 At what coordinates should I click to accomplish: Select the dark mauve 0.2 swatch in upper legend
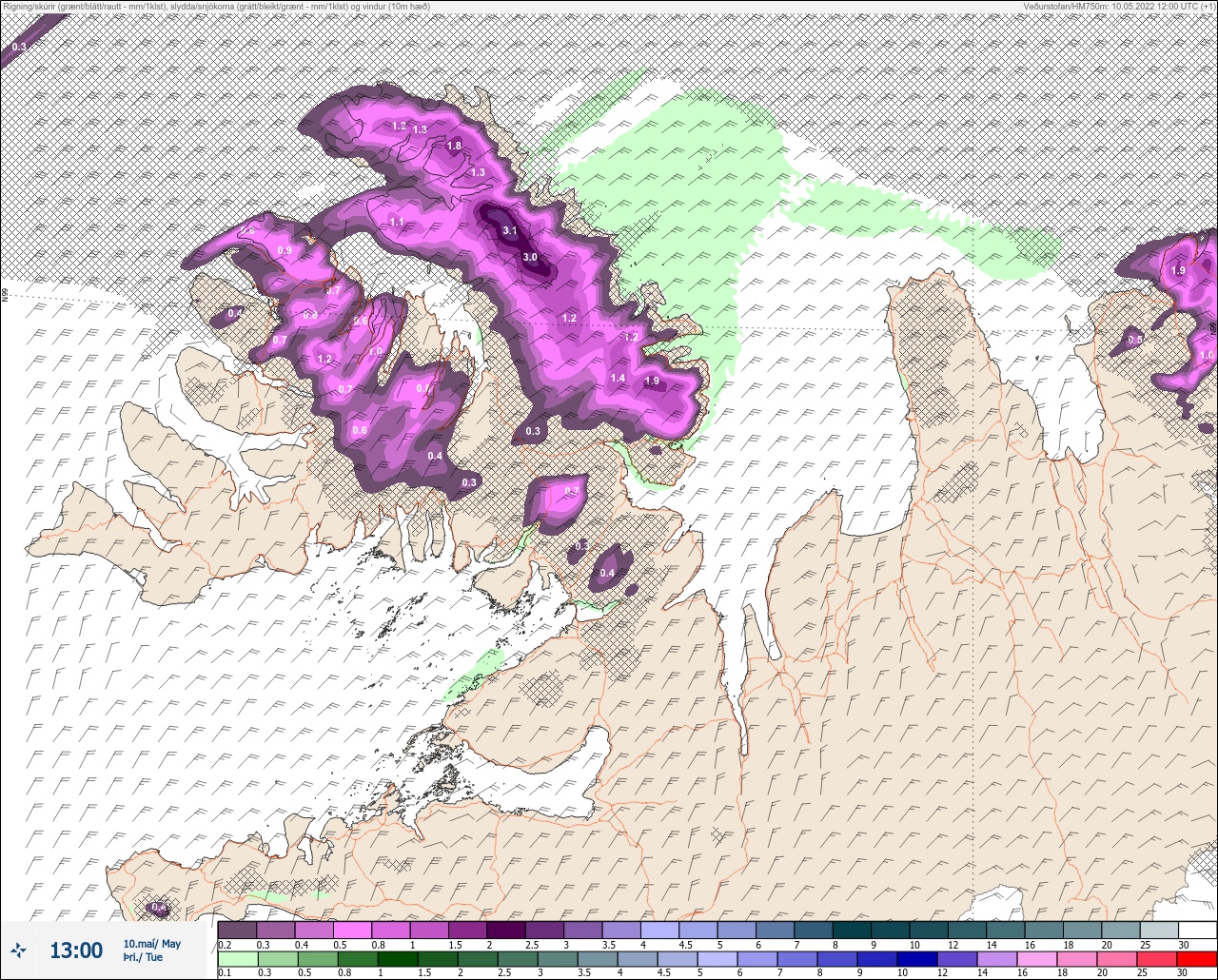pyautogui.click(x=237, y=931)
